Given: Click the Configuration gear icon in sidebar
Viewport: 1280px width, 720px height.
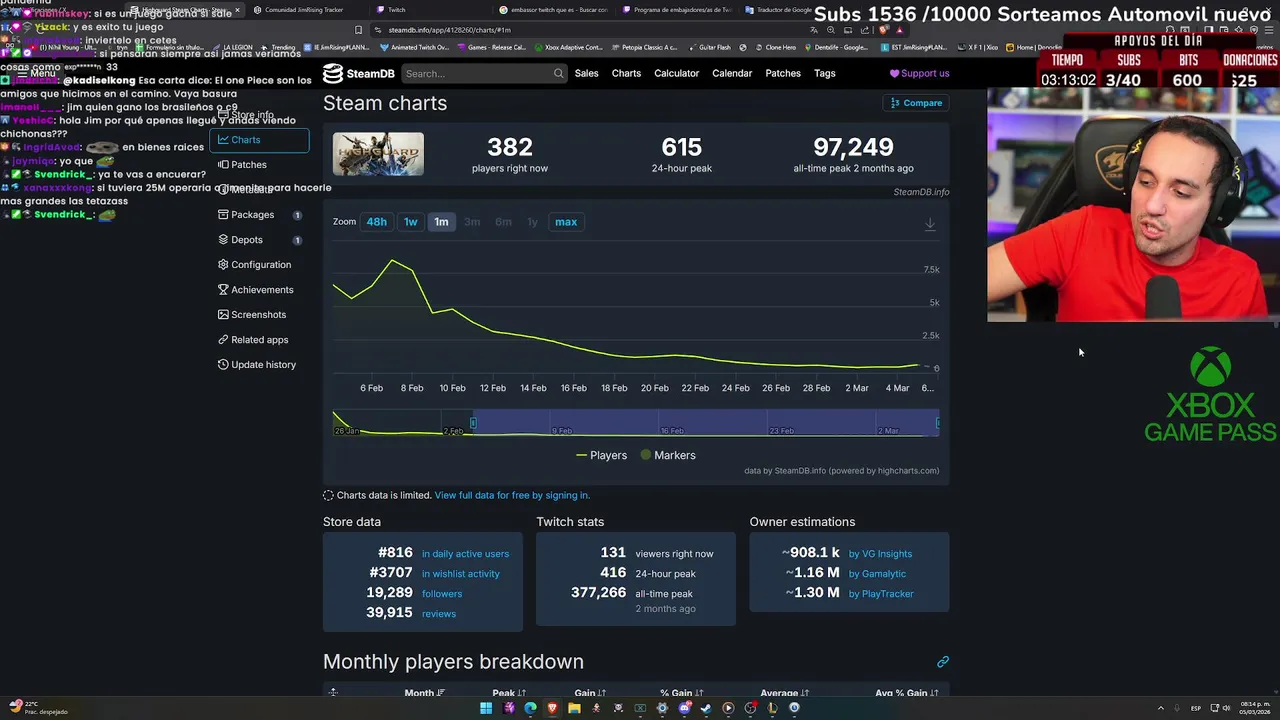Looking at the screenshot, I should 223,265.
